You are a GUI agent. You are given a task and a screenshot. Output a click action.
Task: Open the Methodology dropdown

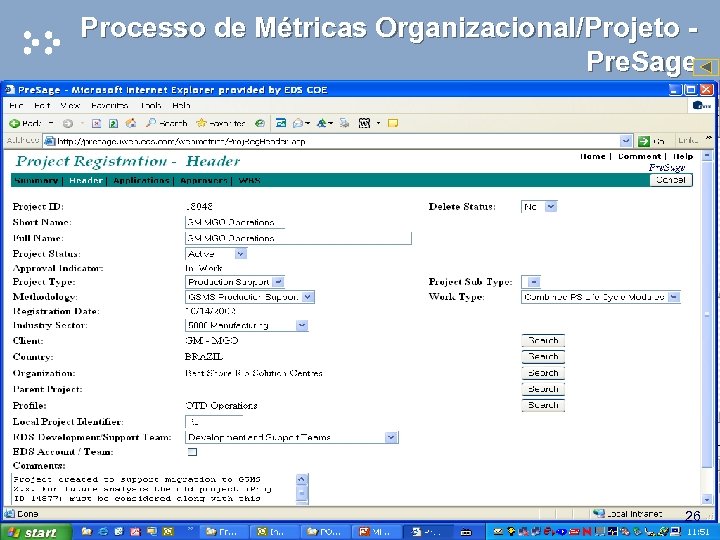click(308, 297)
